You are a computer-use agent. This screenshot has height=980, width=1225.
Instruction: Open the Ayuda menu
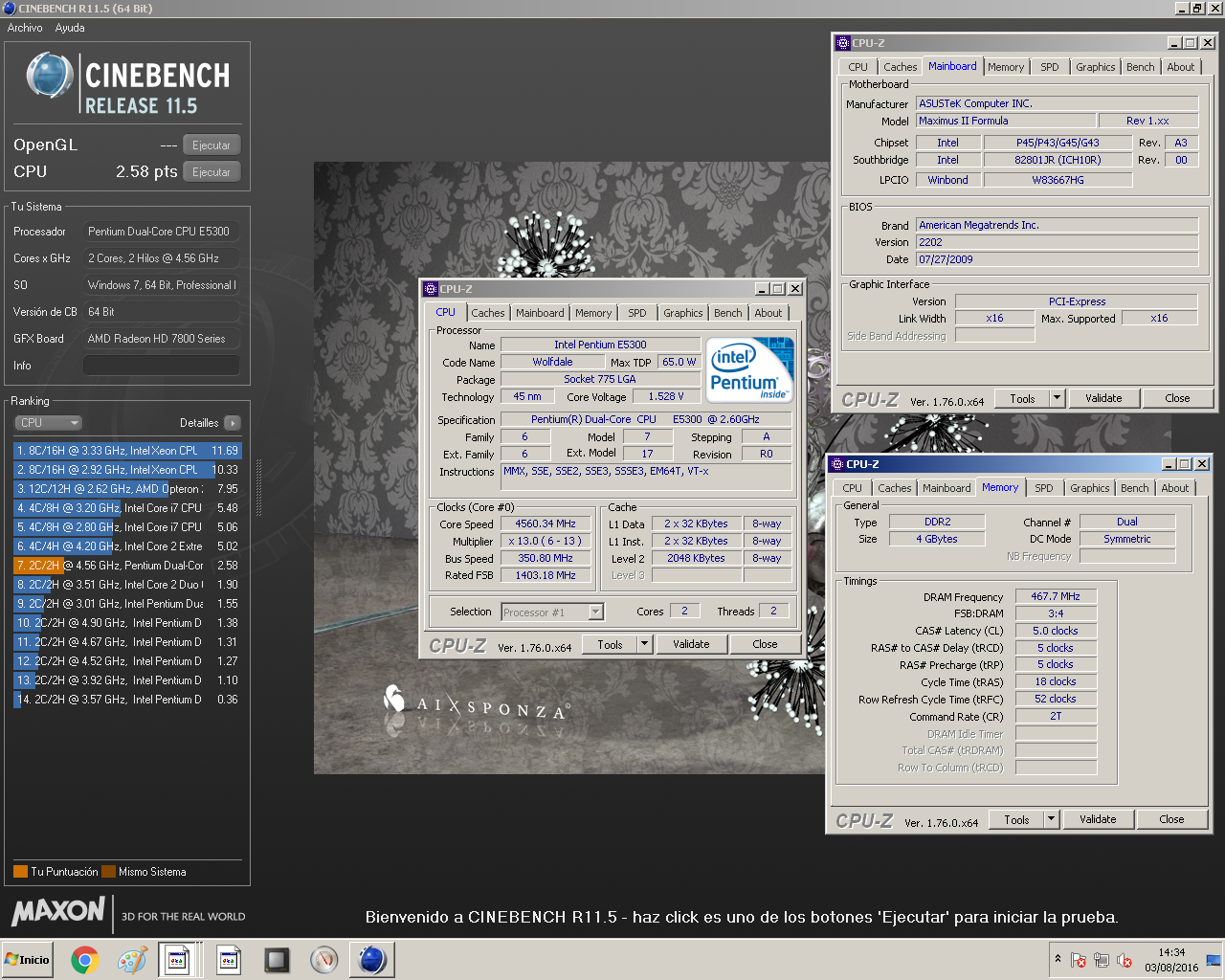coord(70,28)
